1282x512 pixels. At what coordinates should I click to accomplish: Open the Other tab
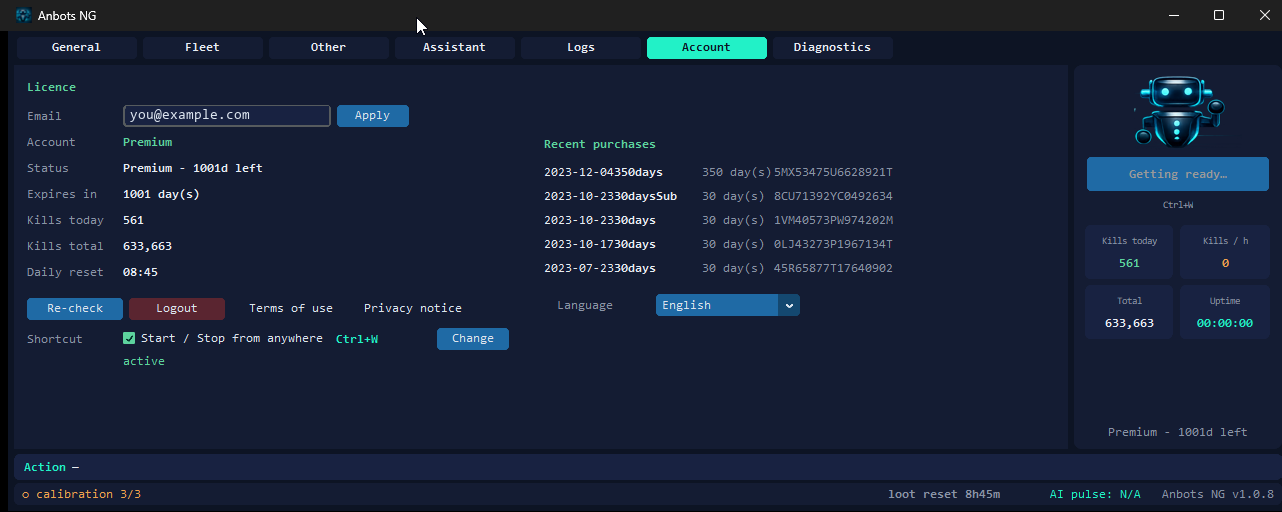click(328, 48)
